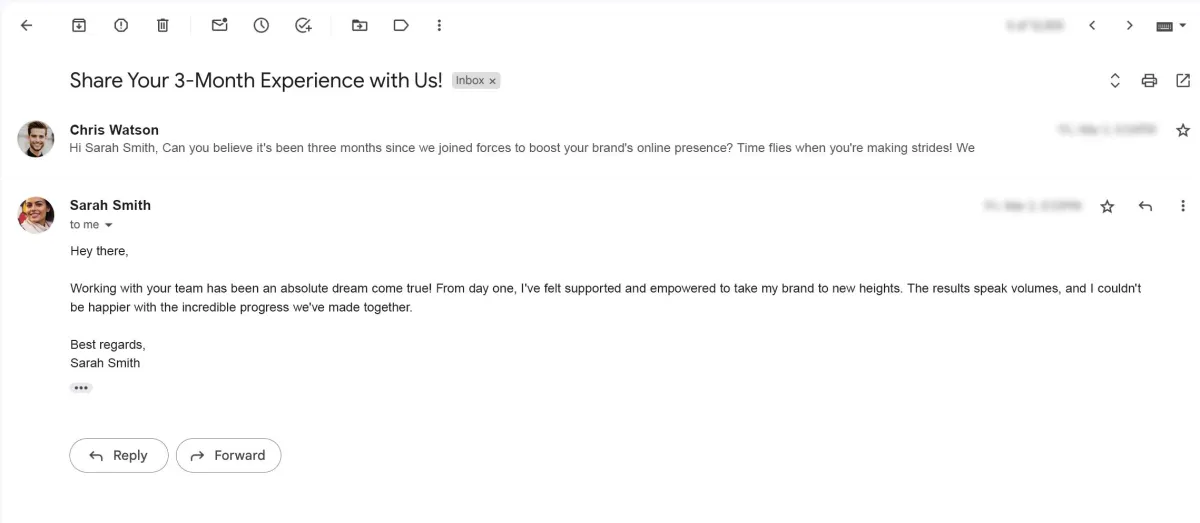Viewport: 1200px width, 523px height.
Task: Delete the conversation with trash icon
Action: [163, 26]
